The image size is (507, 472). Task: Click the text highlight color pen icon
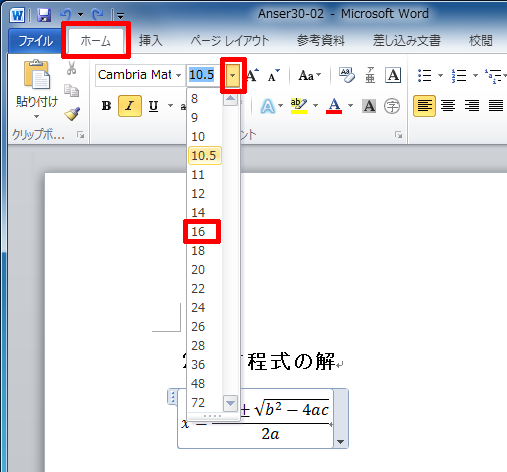pos(299,106)
